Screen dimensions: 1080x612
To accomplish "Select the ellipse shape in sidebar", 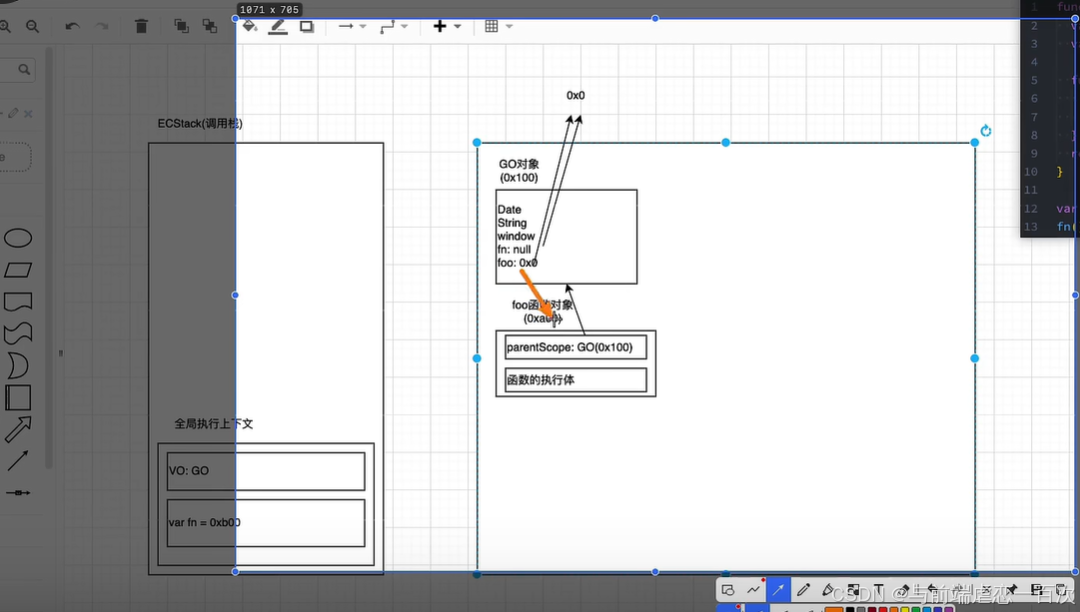I will [x=18, y=238].
